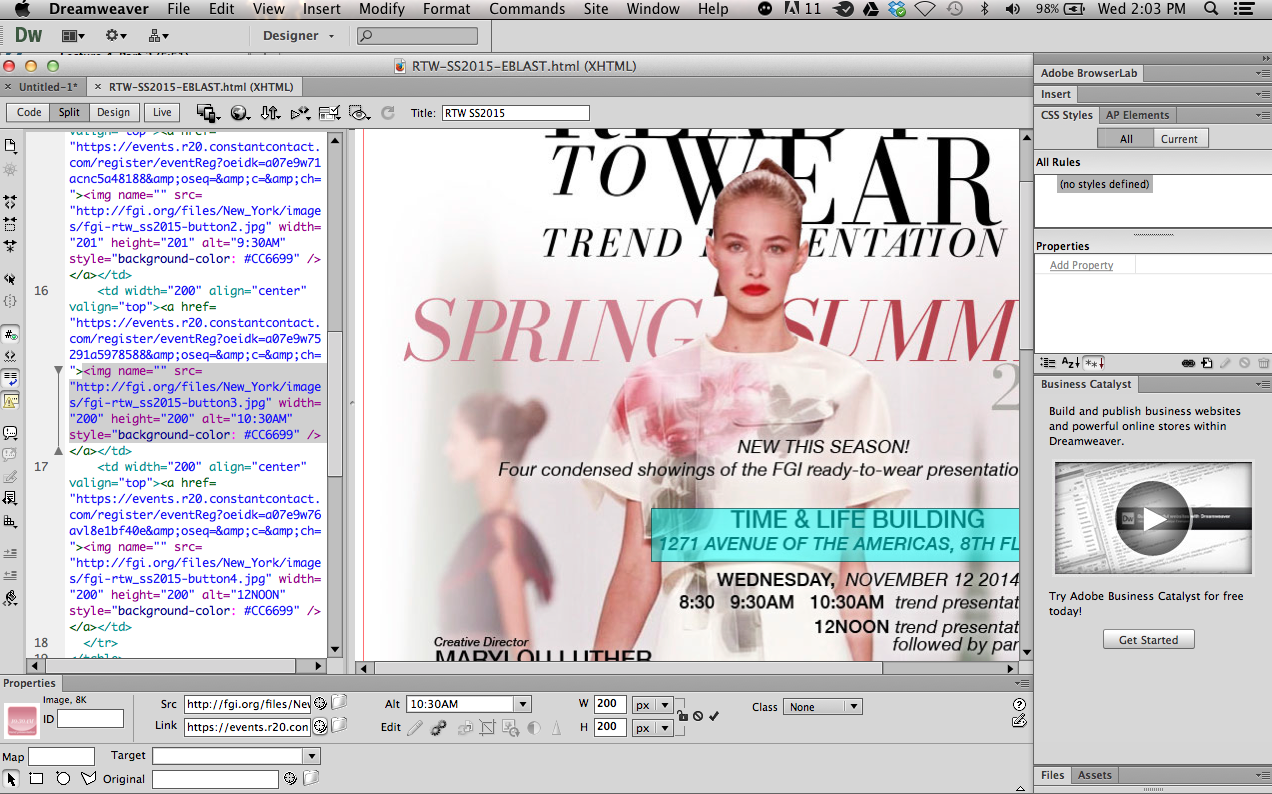Switch to Code view
The image size is (1272, 794).
coord(29,113)
